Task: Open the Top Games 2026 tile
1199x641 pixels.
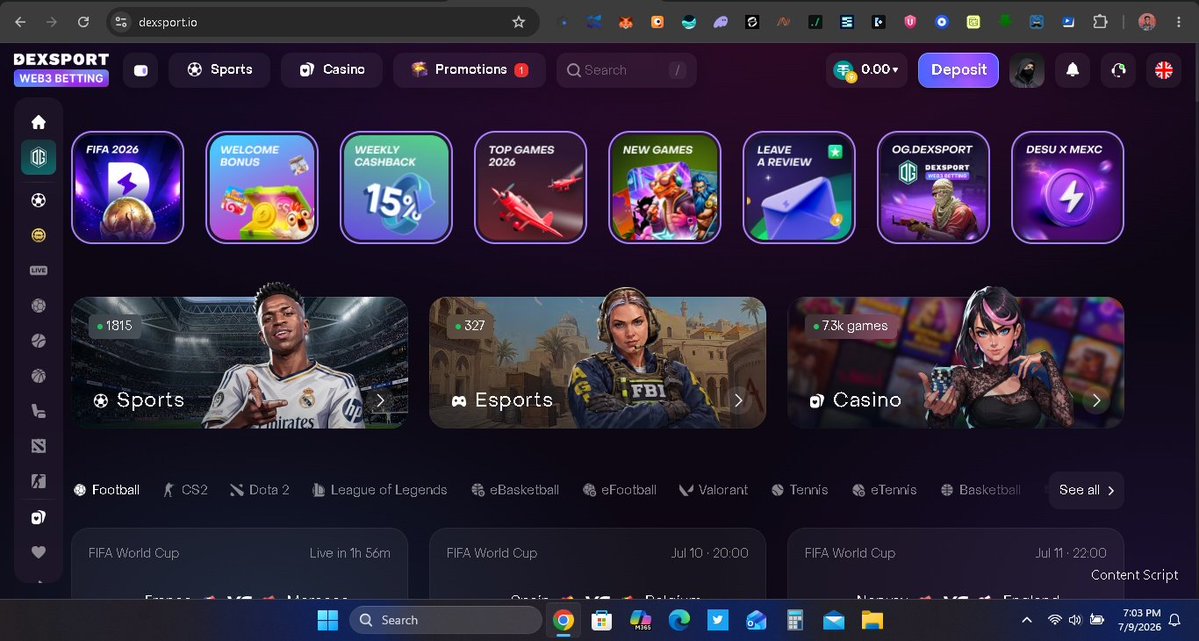Action: coord(531,187)
